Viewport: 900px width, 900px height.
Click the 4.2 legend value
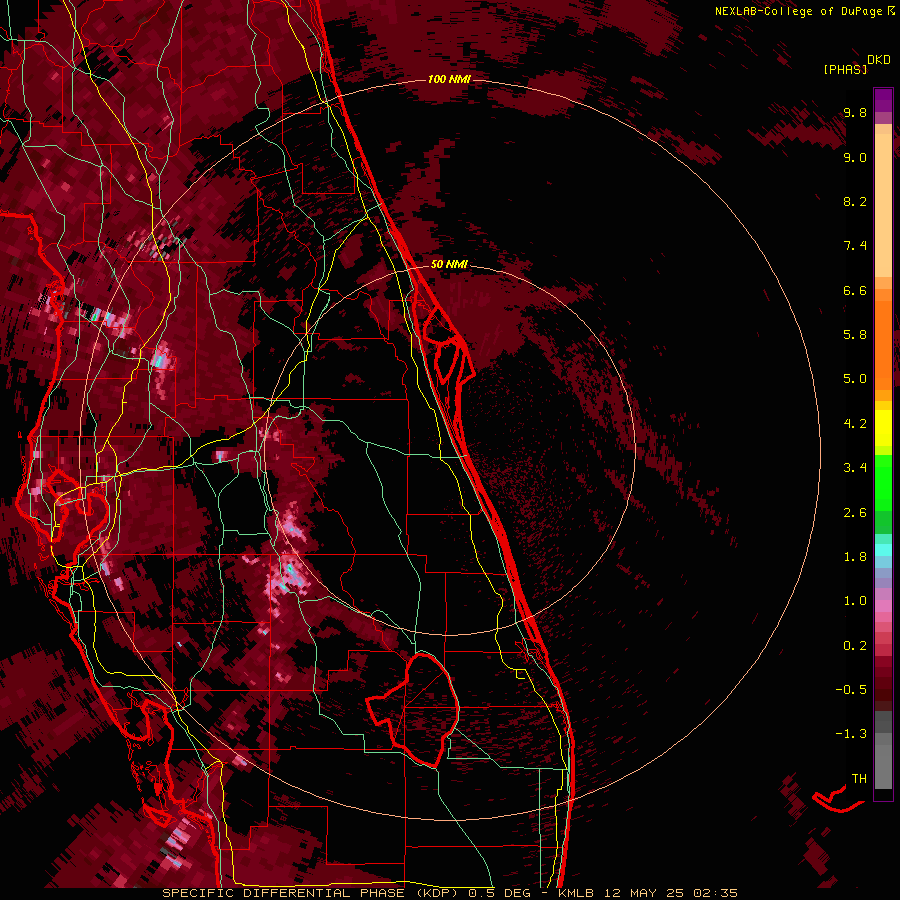coord(855,424)
